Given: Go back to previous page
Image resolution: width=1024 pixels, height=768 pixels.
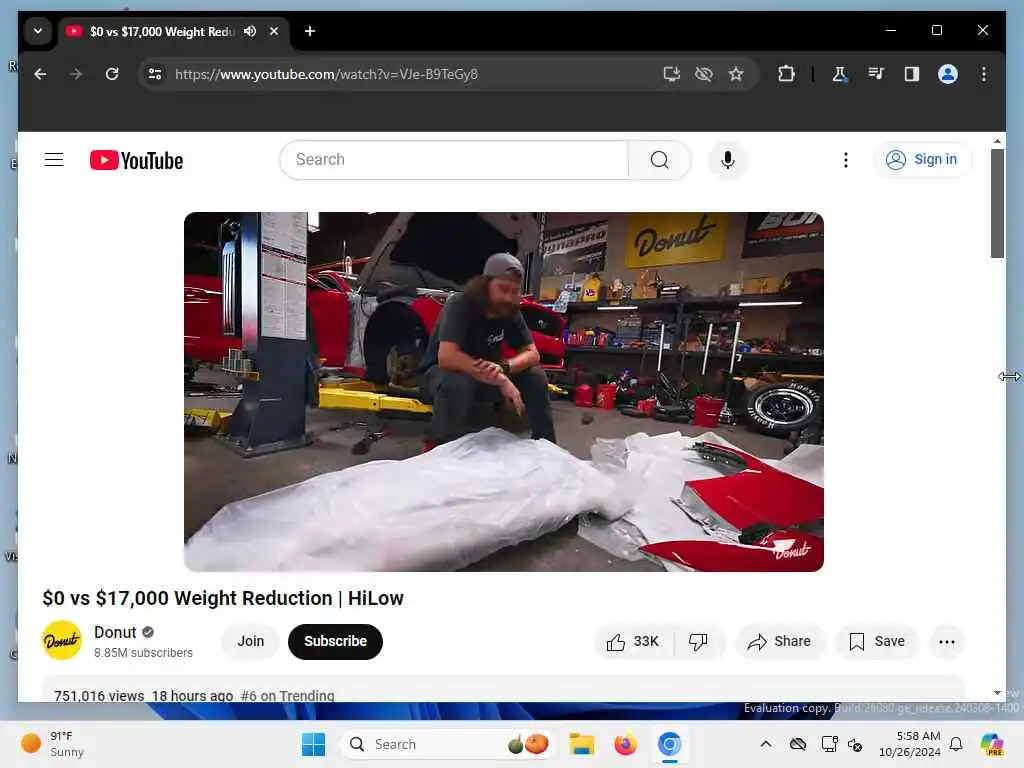Looking at the screenshot, I should [x=40, y=74].
